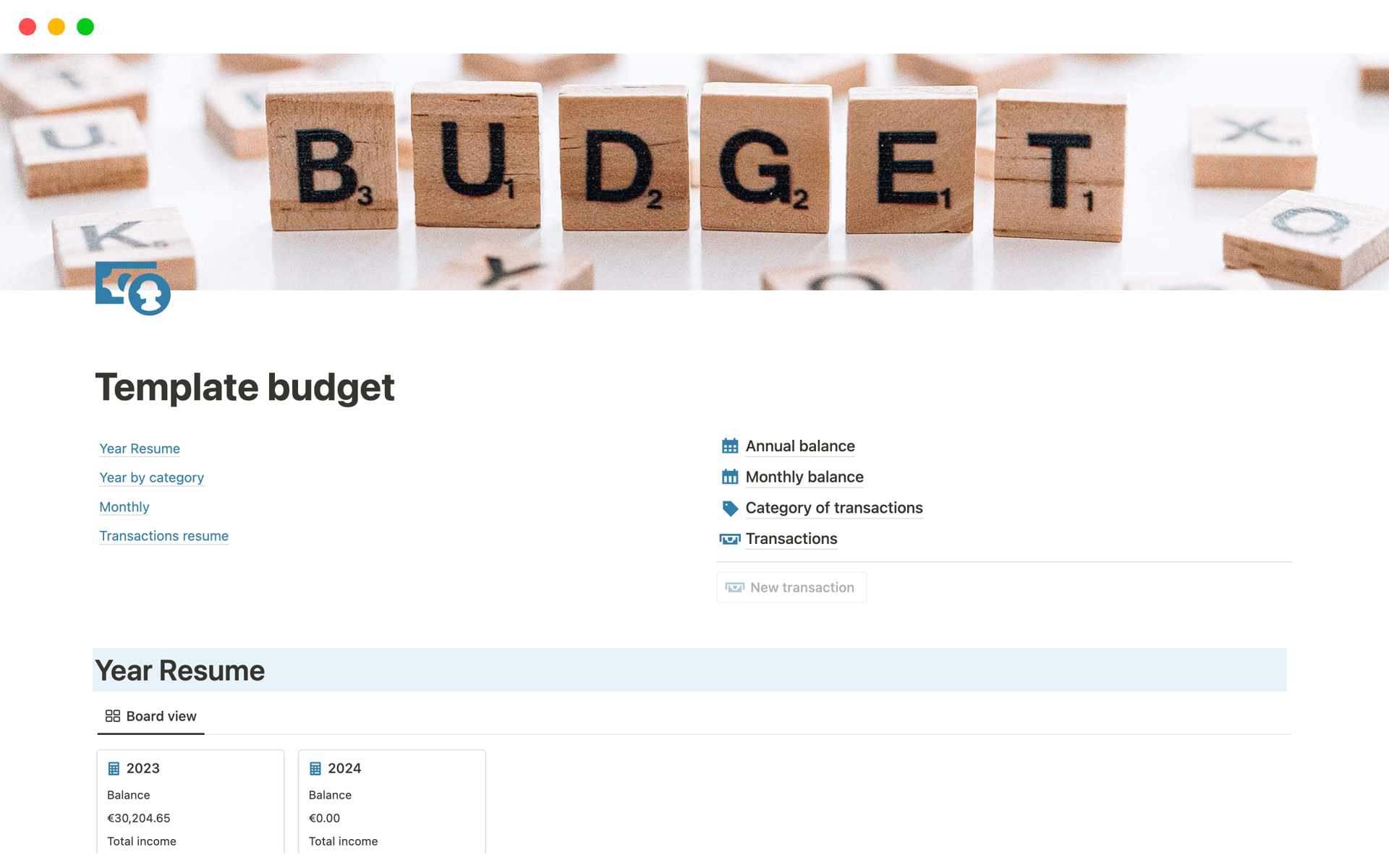Image resolution: width=1389 pixels, height=868 pixels.
Task: Click the Monthly balance calendar icon
Action: pos(731,476)
